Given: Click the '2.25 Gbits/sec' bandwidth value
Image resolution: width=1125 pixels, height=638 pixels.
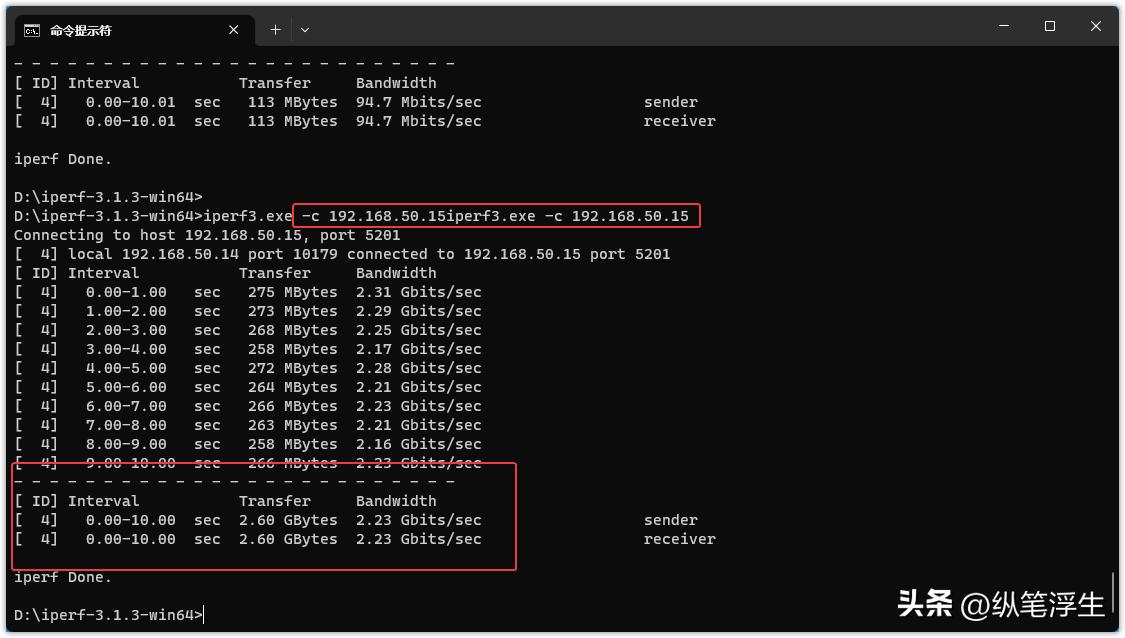Looking at the screenshot, I should (418, 330).
